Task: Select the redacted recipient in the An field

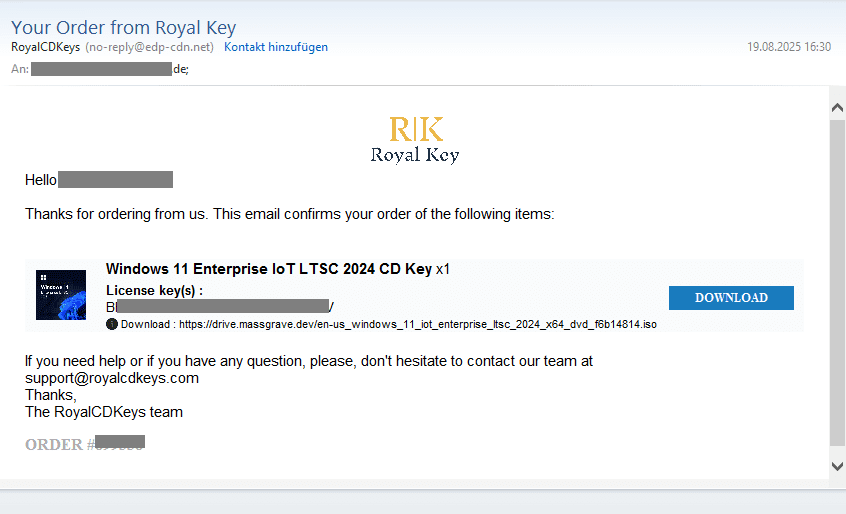Action: tap(102, 69)
